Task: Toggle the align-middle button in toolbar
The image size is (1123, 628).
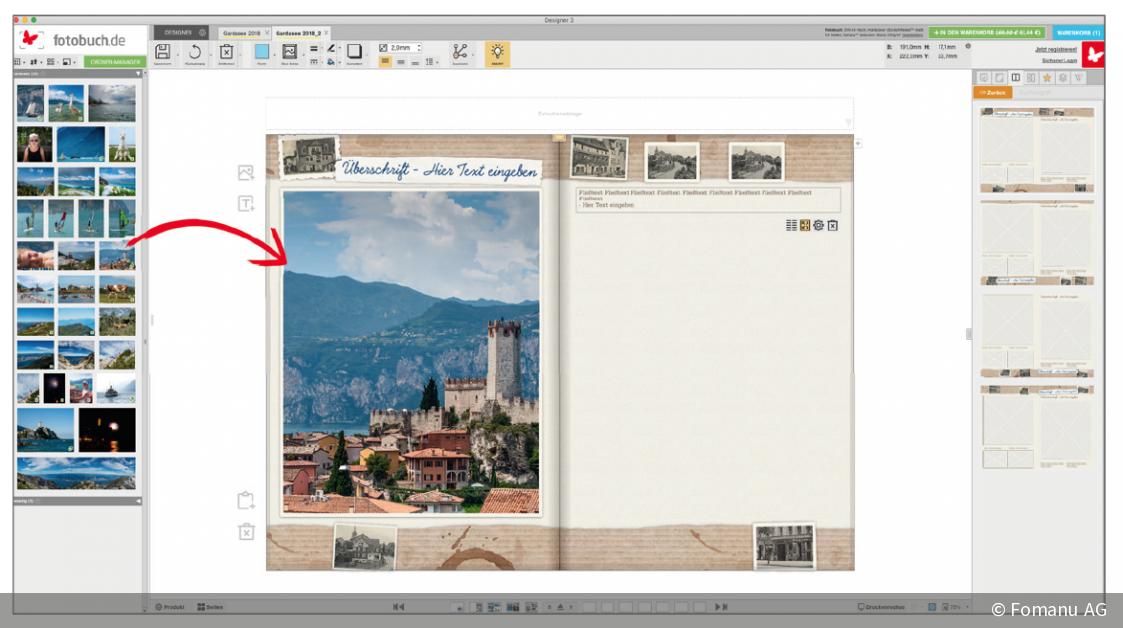Action: coord(400,62)
